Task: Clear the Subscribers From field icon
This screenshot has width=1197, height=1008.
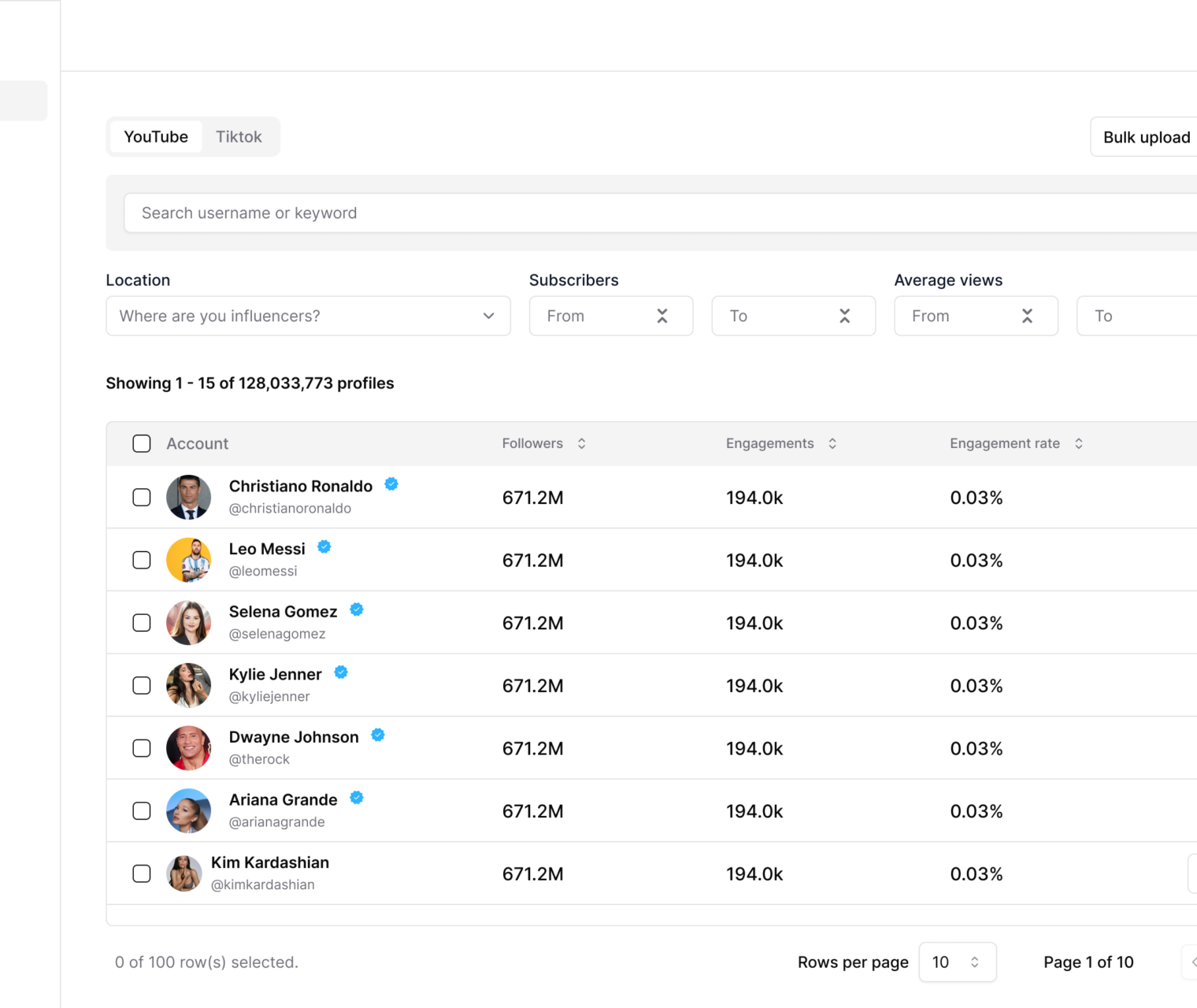Action: (662, 316)
